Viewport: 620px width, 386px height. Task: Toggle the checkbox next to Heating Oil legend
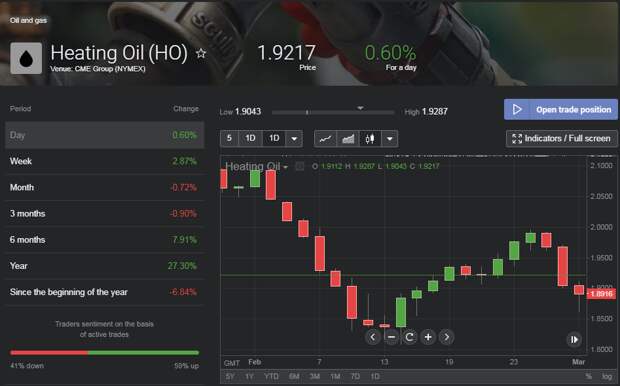[300, 166]
